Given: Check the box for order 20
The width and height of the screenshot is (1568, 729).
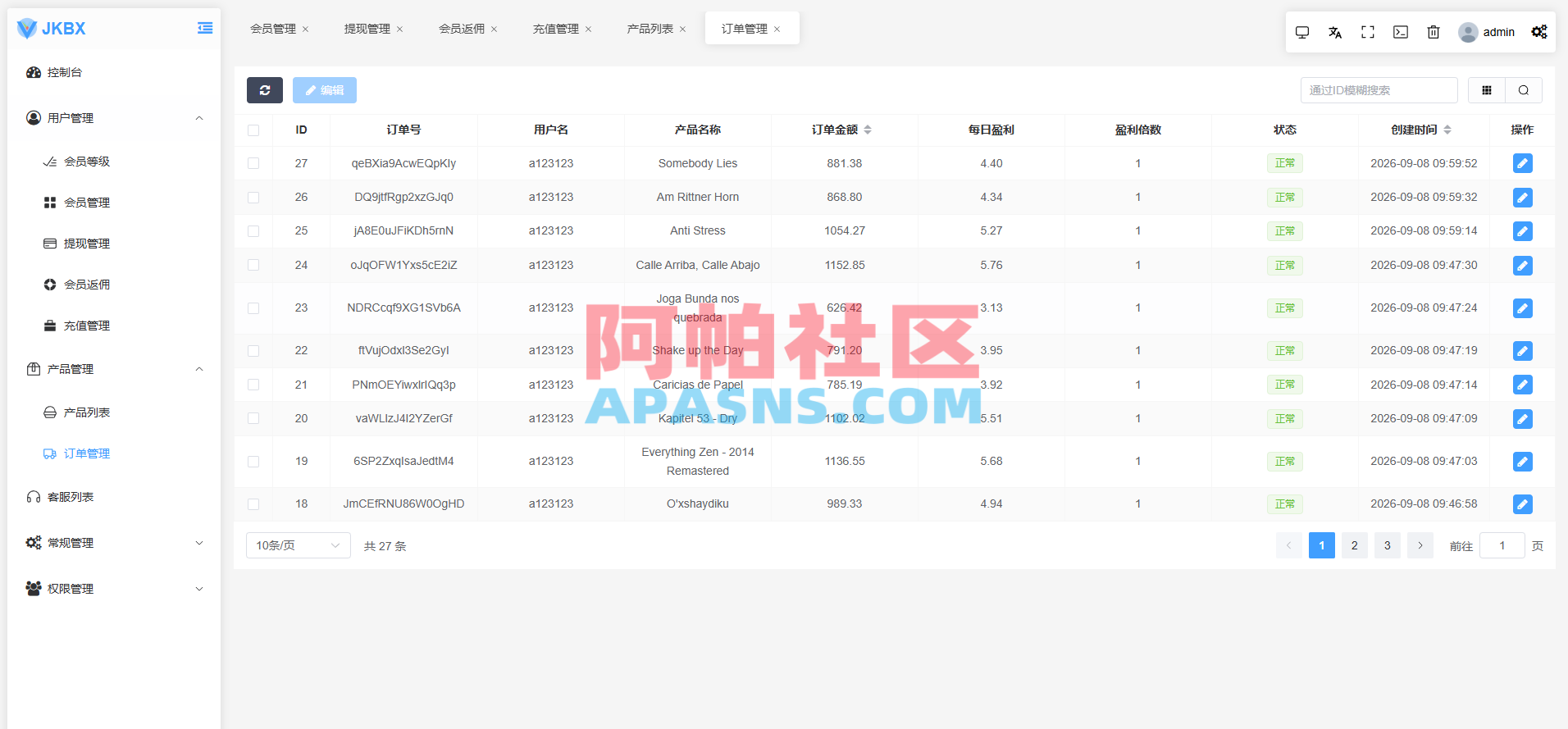Looking at the screenshot, I should point(253,418).
